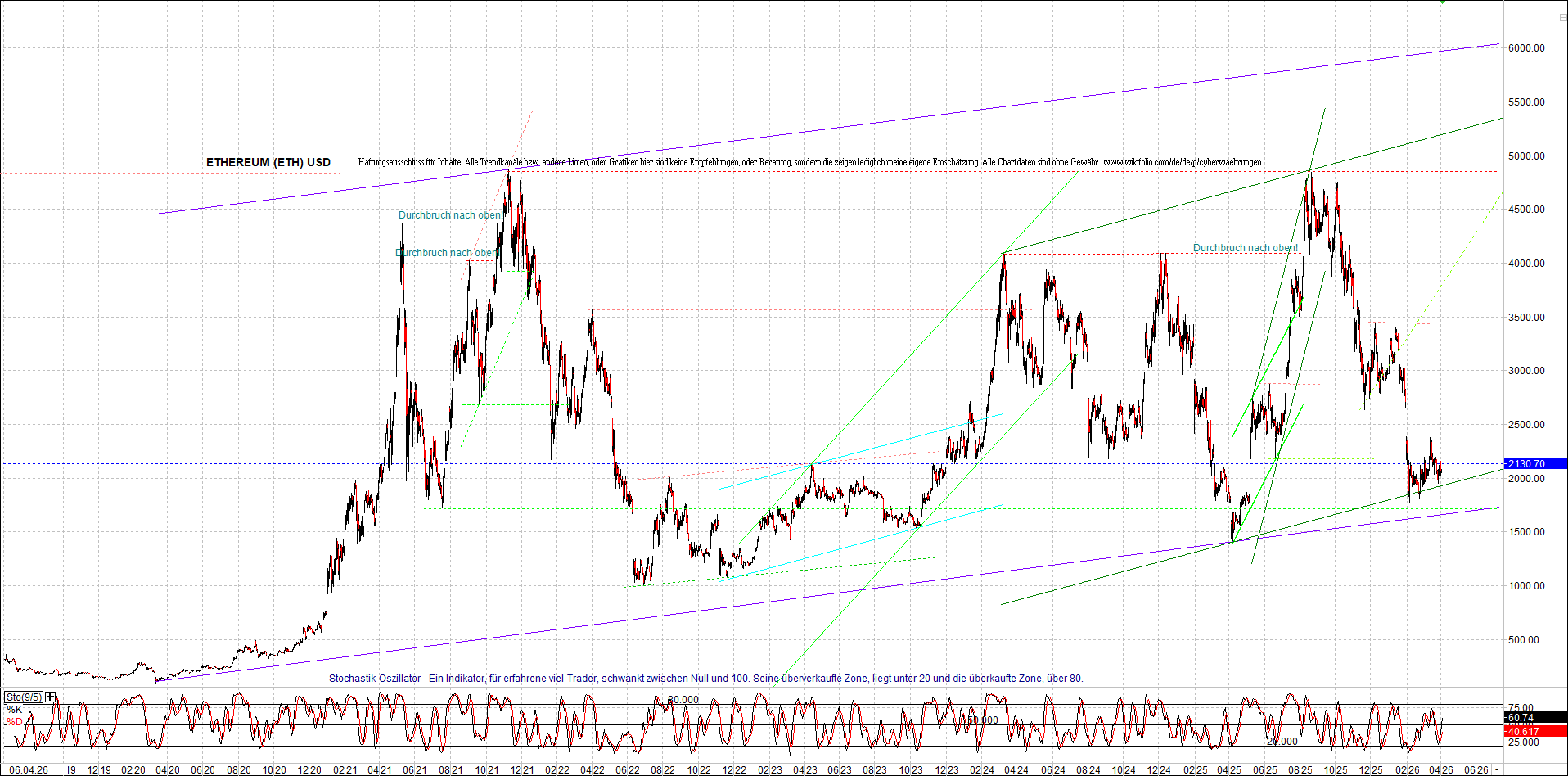Select the %K legend label
This screenshot has width=1568, height=776.
pyautogui.click(x=14, y=709)
